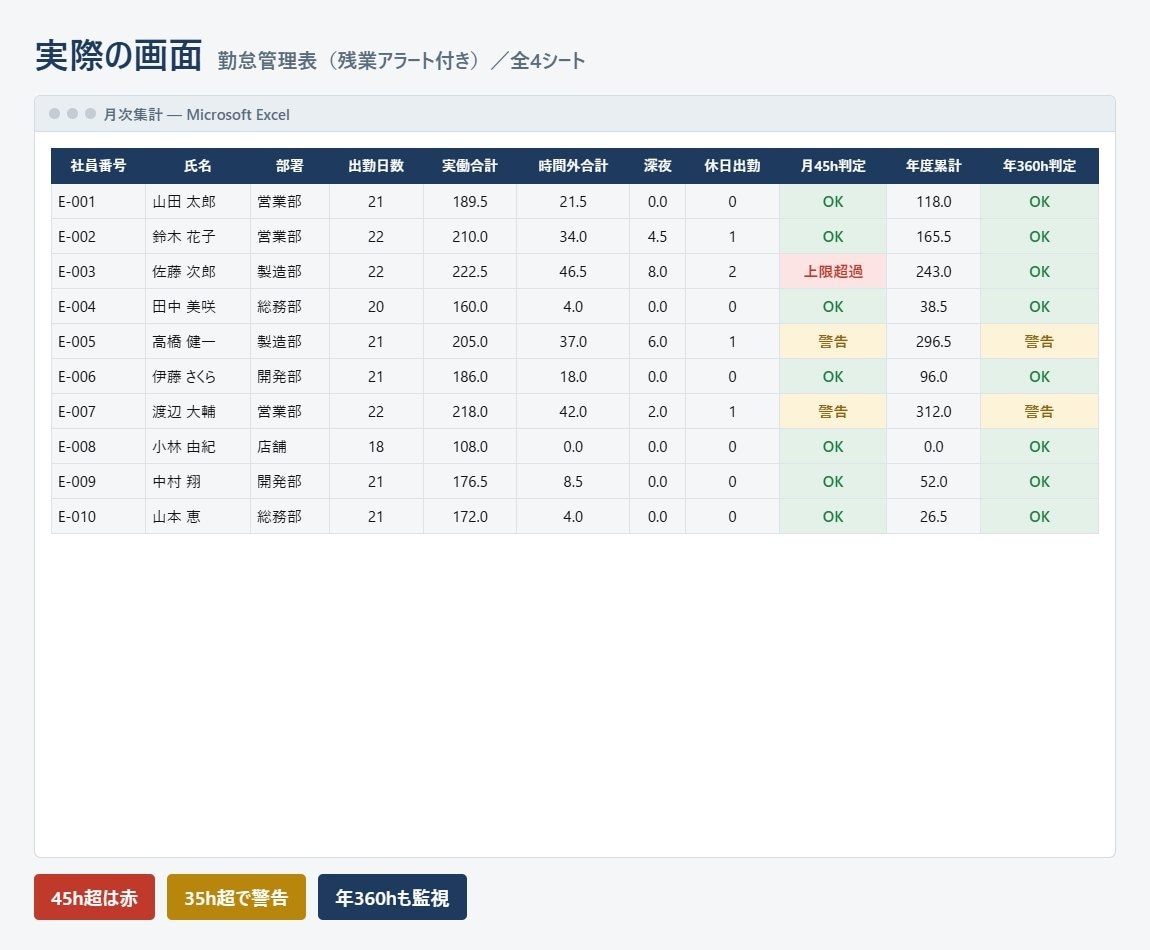
Task: Select the 年360h判定 column header
Action: [1039, 166]
